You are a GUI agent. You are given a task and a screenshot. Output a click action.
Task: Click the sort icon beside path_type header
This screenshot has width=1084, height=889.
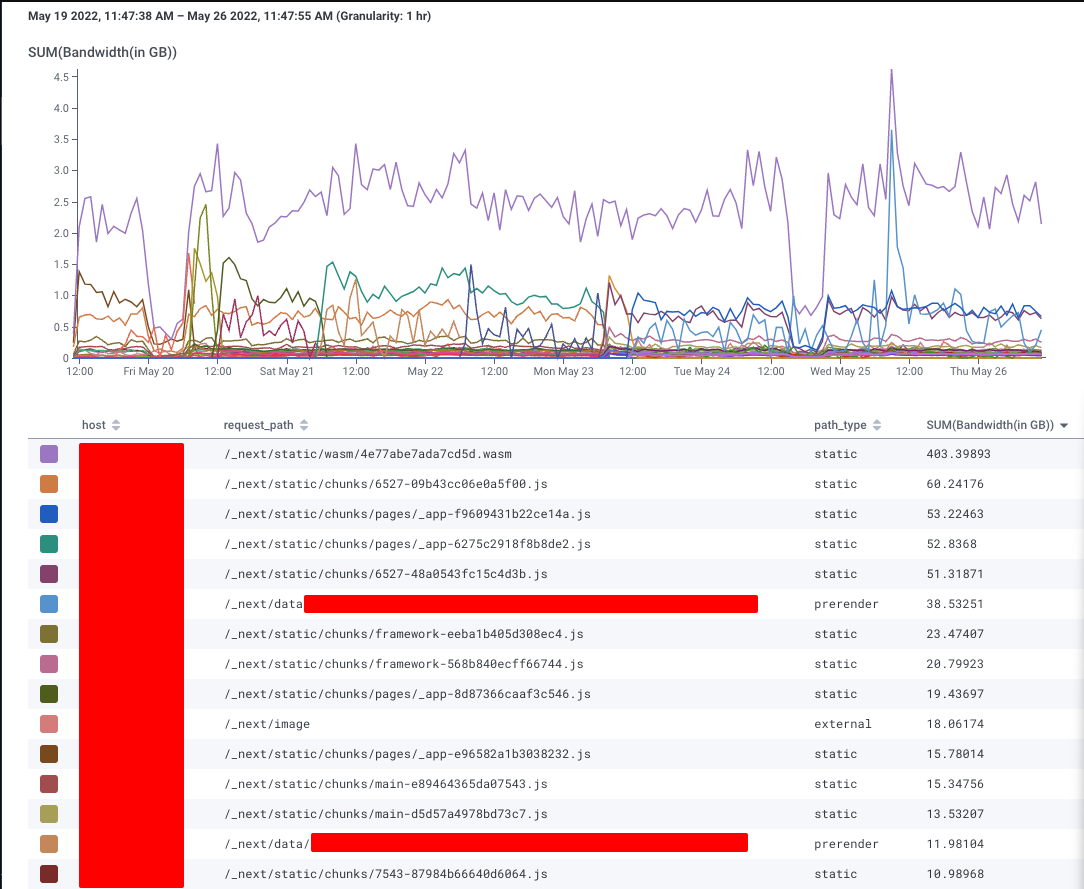tap(878, 424)
